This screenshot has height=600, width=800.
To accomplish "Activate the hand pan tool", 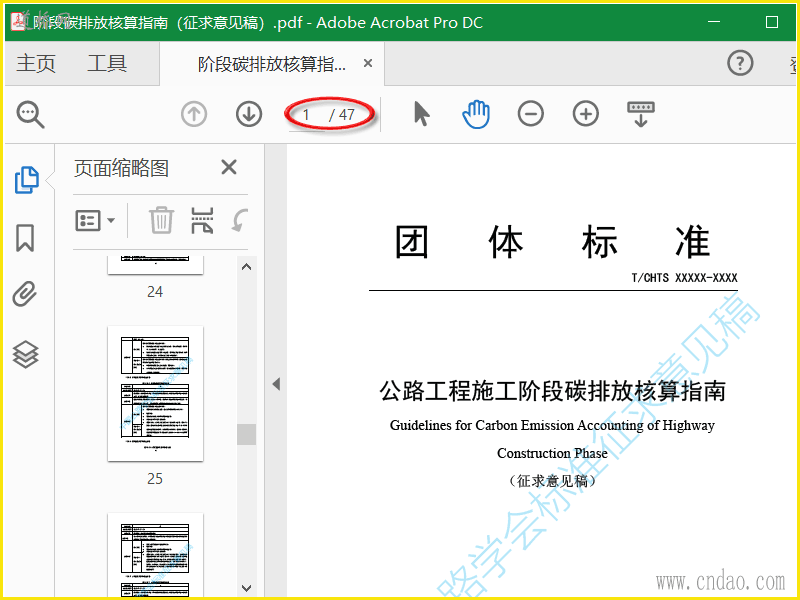I will click(476, 114).
